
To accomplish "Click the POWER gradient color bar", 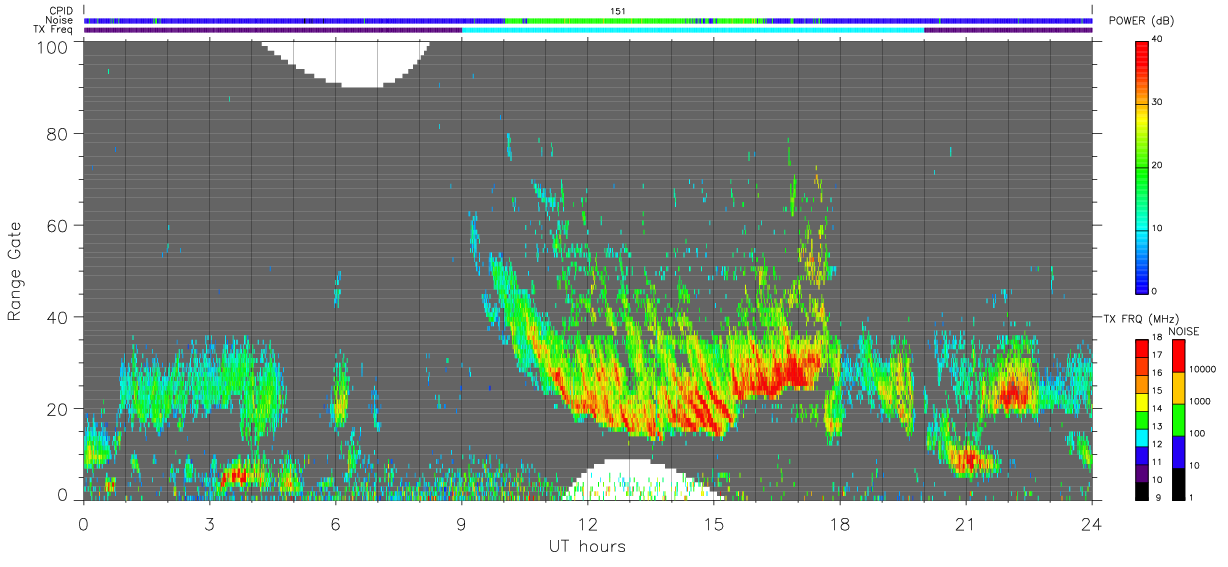I will (1141, 166).
